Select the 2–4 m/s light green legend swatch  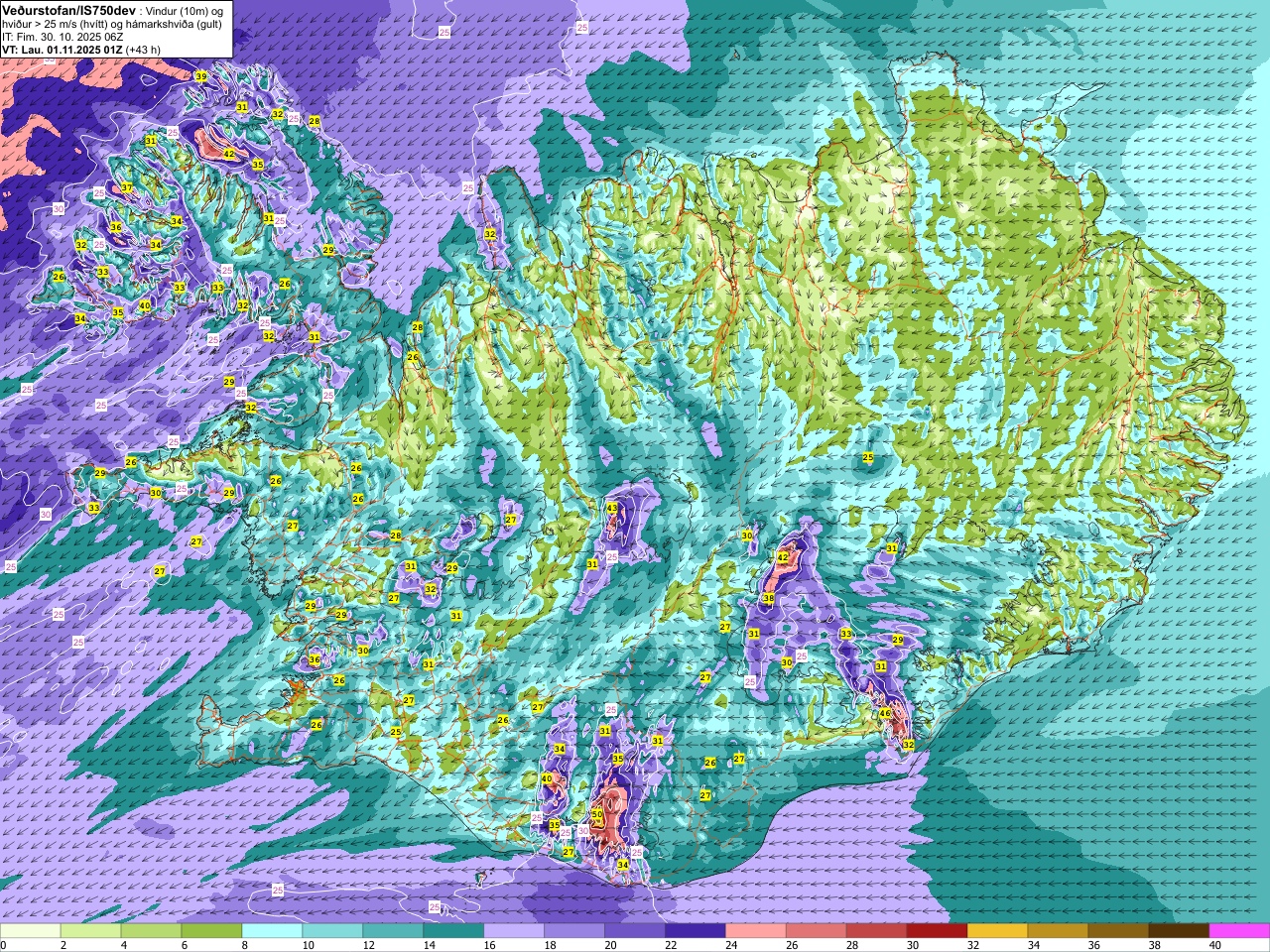[x=91, y=931]
